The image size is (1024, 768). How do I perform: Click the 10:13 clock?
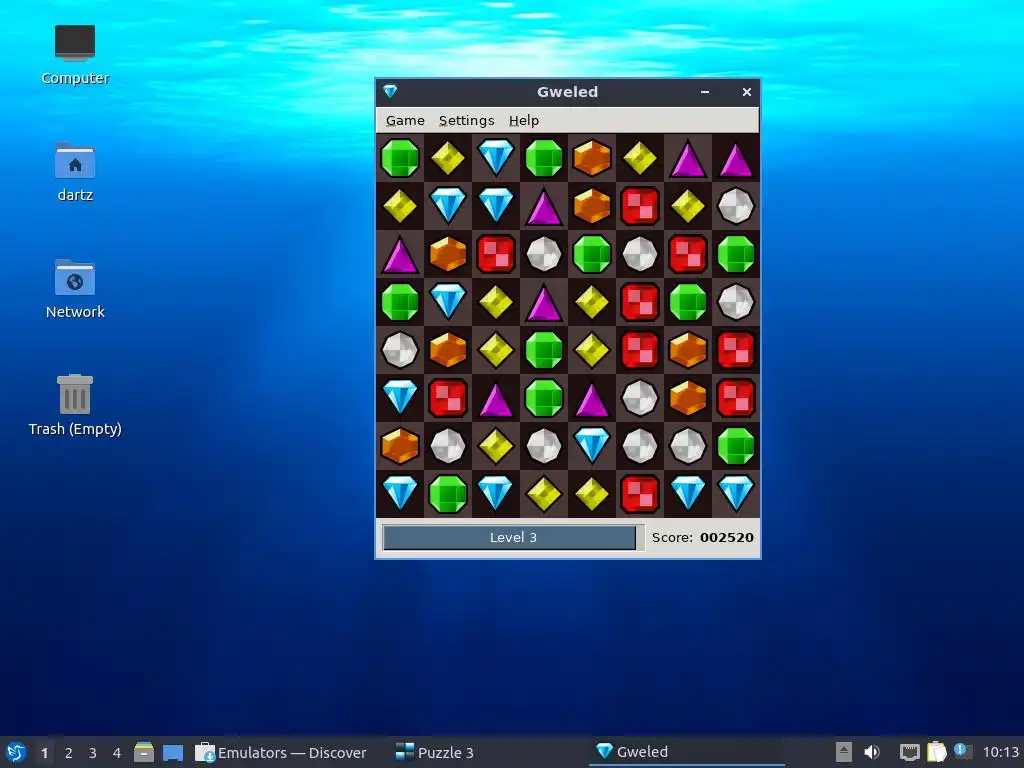point(1000,752)
